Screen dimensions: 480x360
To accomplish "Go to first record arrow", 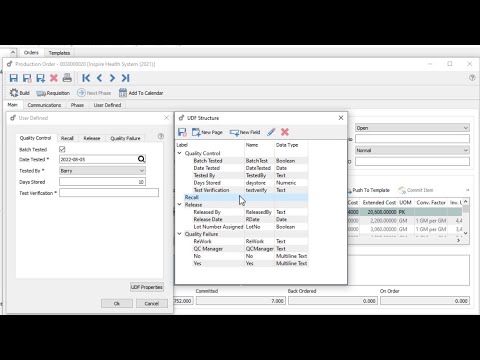I will coord(86,78).
